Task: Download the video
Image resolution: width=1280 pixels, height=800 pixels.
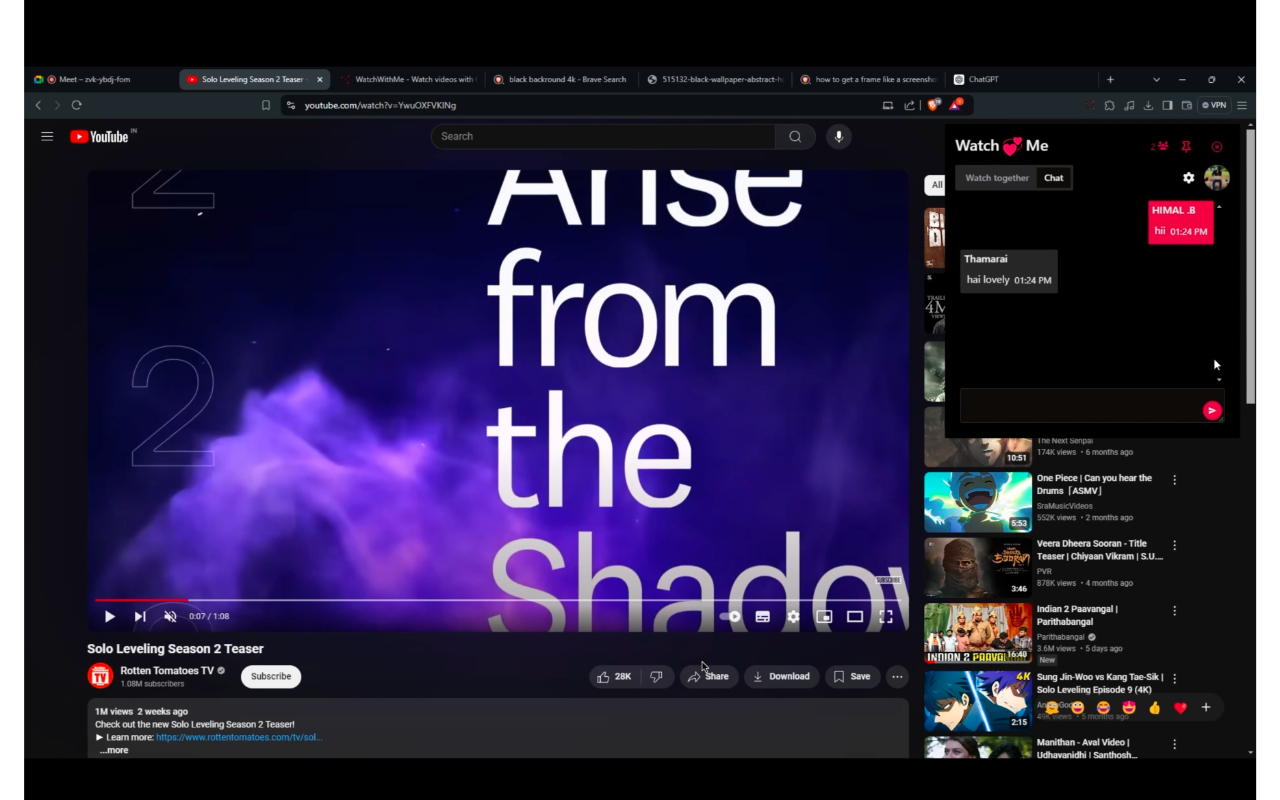Action: pos(781,677)
